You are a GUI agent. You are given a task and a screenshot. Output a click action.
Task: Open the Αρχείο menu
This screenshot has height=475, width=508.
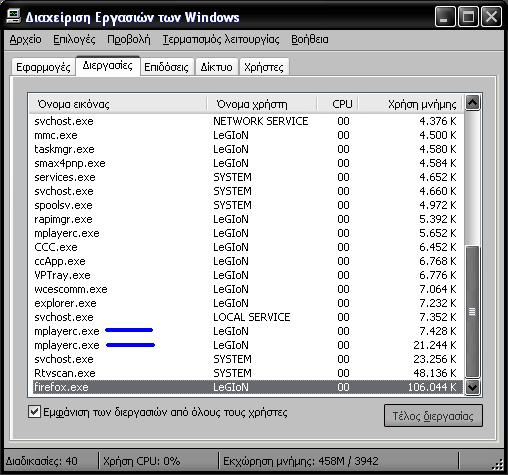(x=25, y=39)
